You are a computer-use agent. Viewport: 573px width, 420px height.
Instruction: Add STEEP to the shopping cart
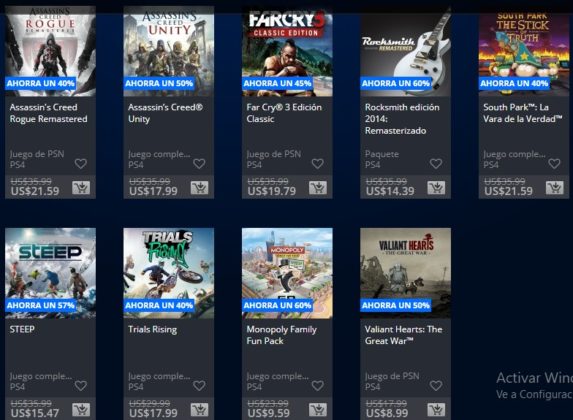(x=81, y=410)
